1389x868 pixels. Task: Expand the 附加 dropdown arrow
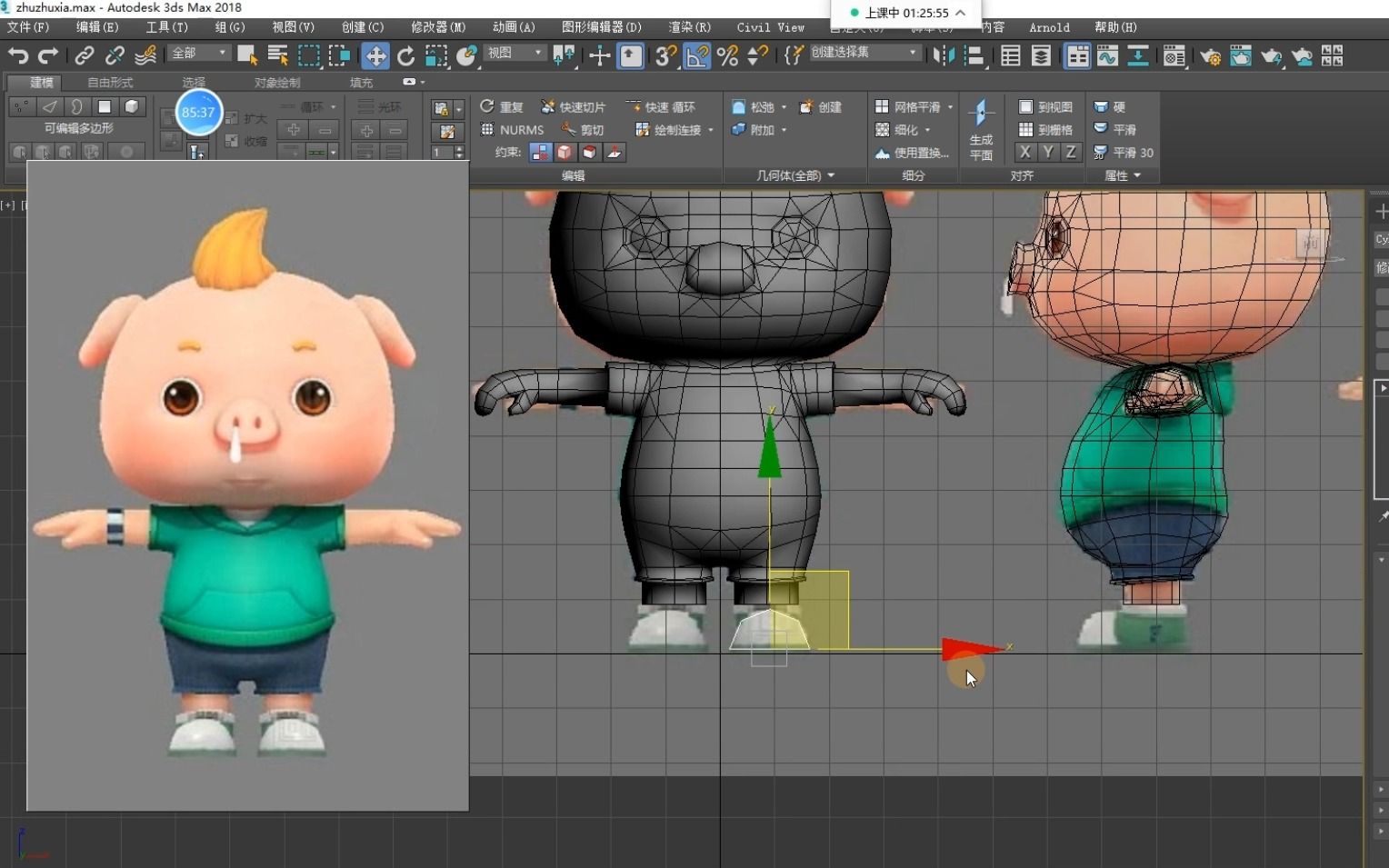point(784,130)
